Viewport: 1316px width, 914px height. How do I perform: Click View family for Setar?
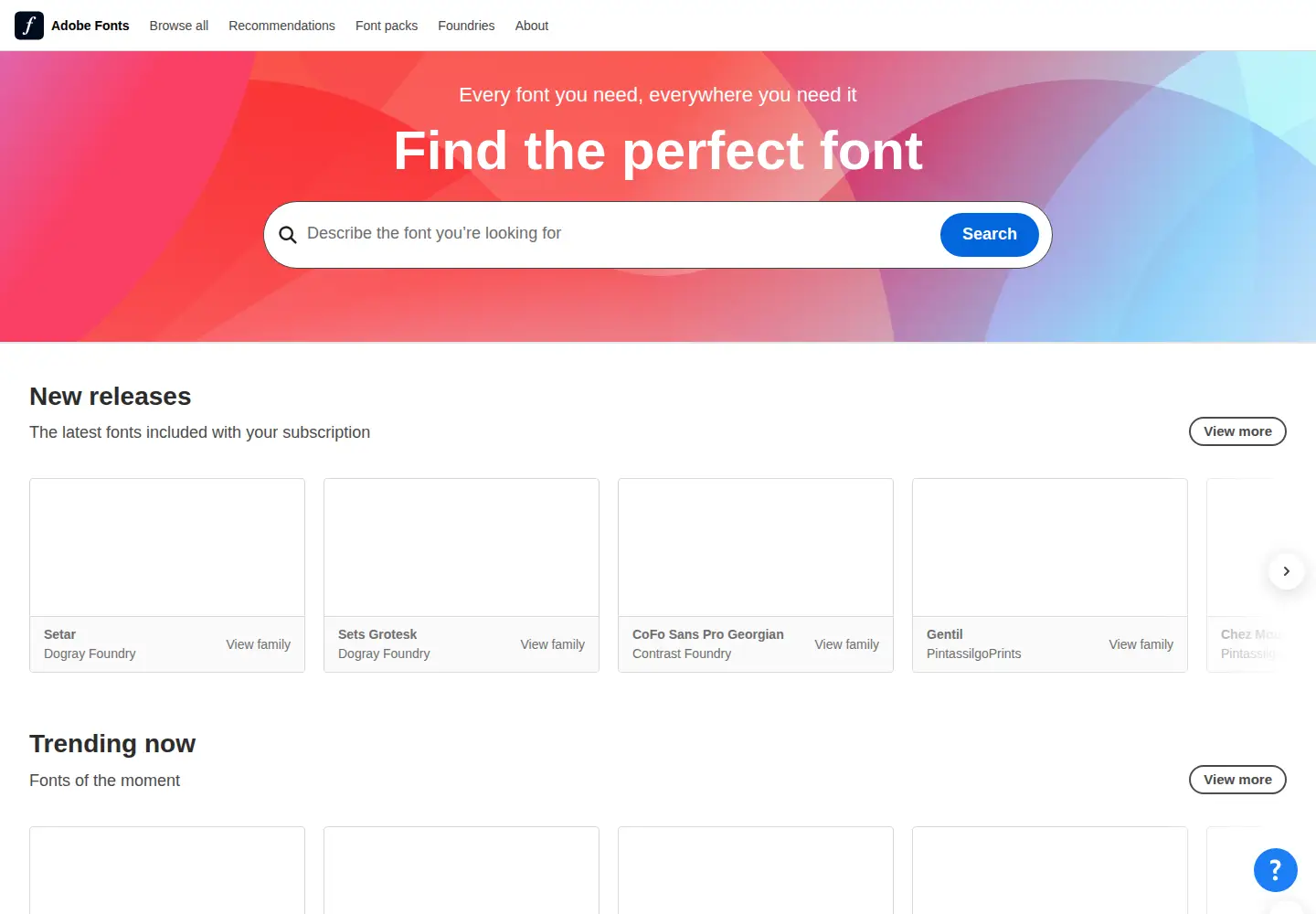(x=259, y=644)
